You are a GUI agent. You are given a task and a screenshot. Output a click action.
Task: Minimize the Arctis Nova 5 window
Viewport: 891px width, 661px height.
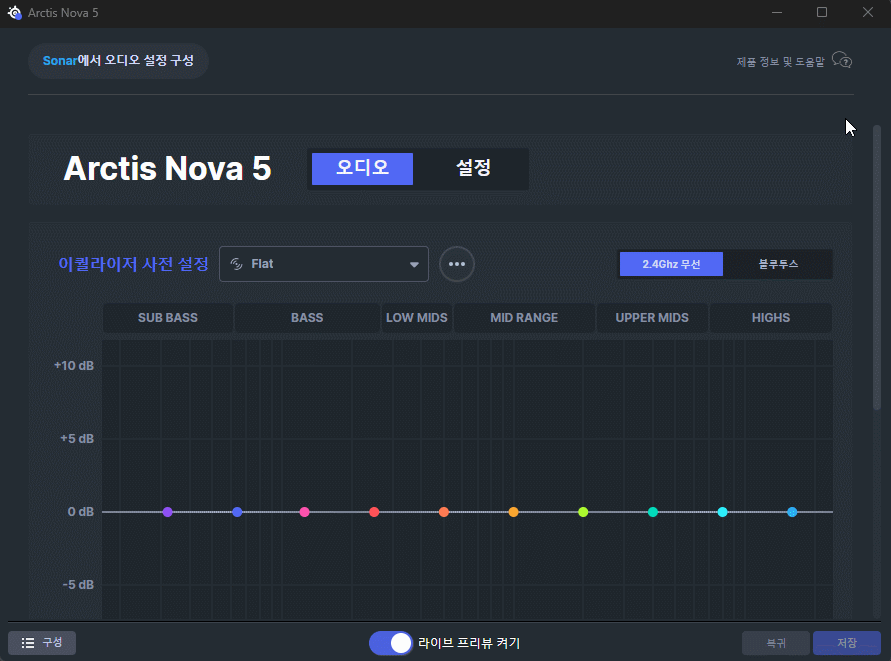[777, 13]
